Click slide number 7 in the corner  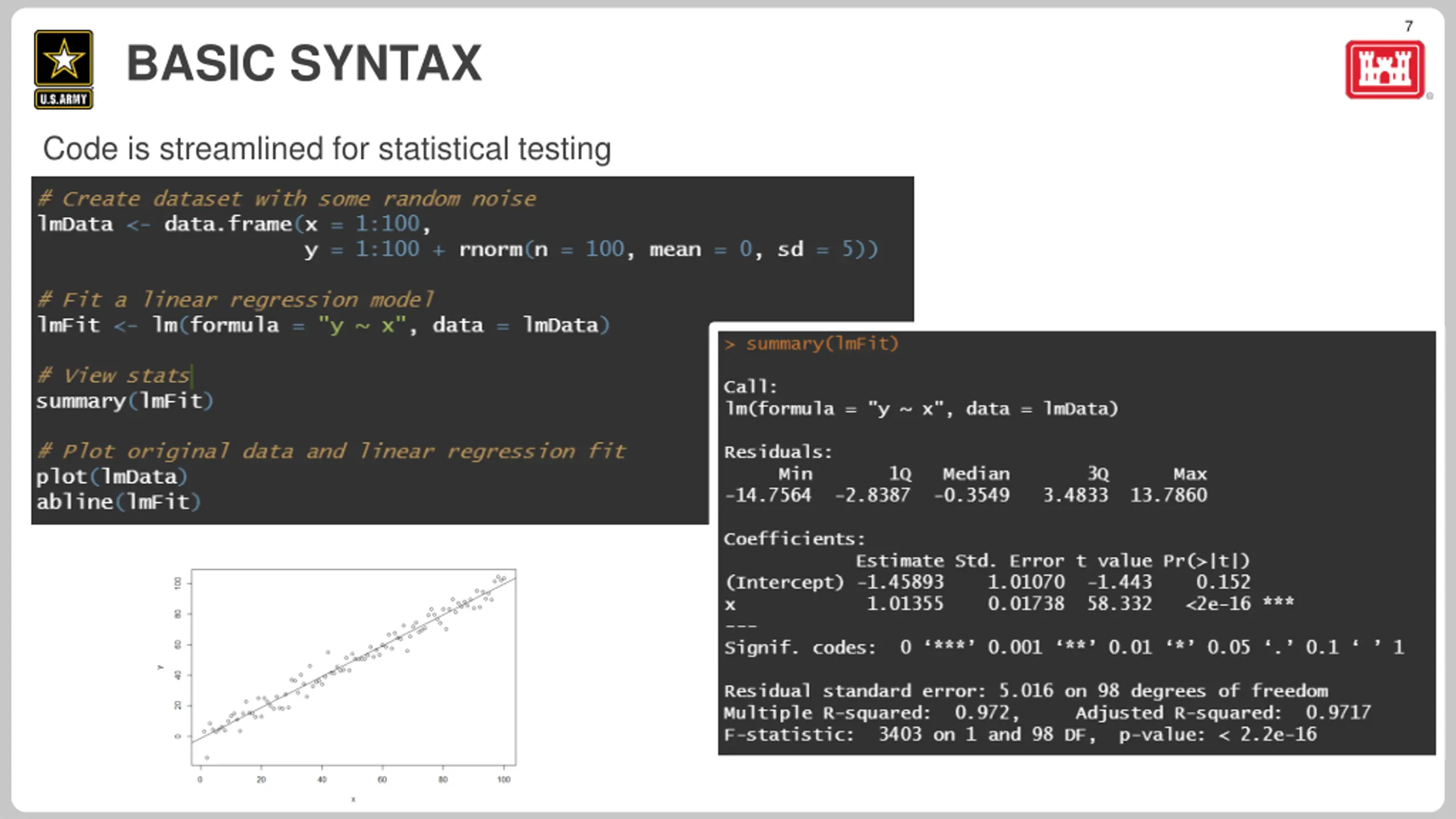point(1408,26)
